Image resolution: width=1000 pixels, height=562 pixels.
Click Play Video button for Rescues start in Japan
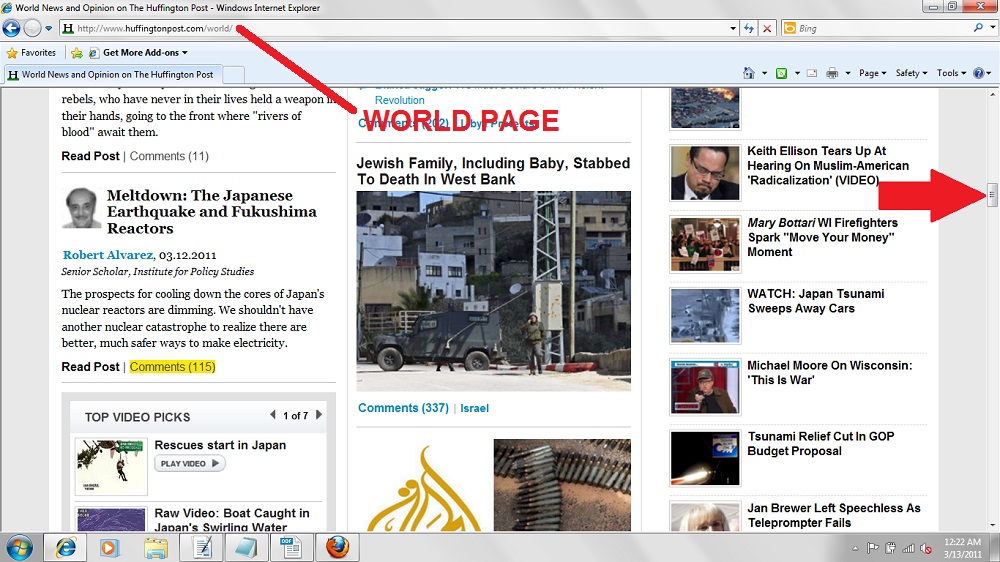pos(190,464)
